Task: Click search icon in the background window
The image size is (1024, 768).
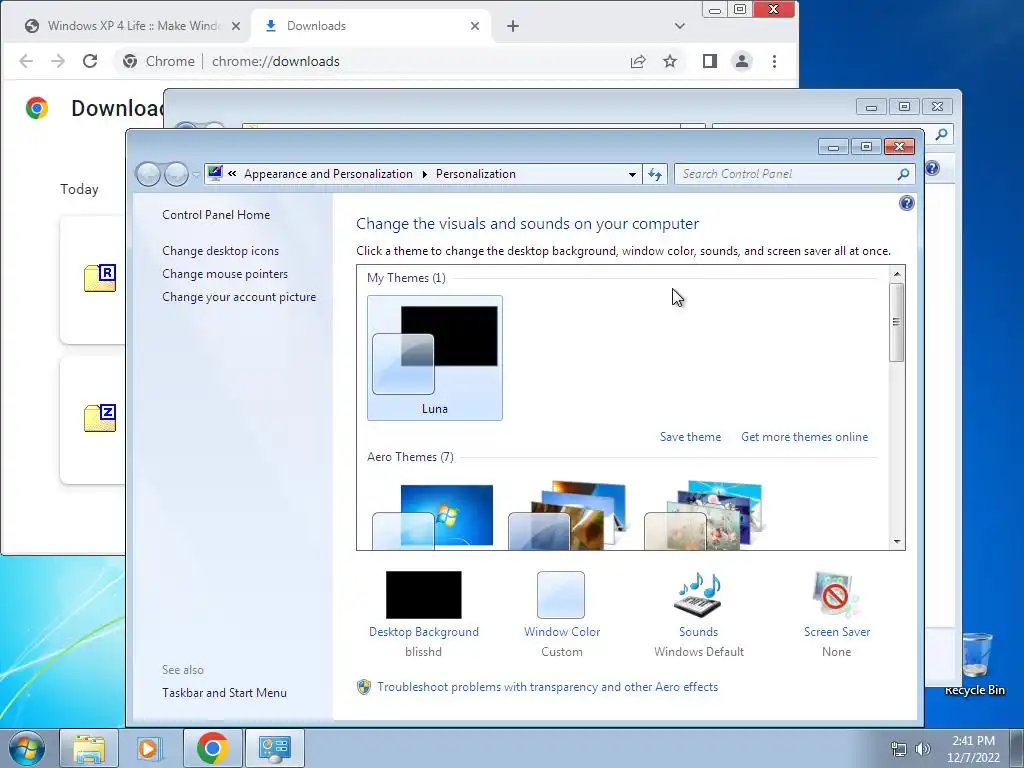Action: (x=941, y=135)
